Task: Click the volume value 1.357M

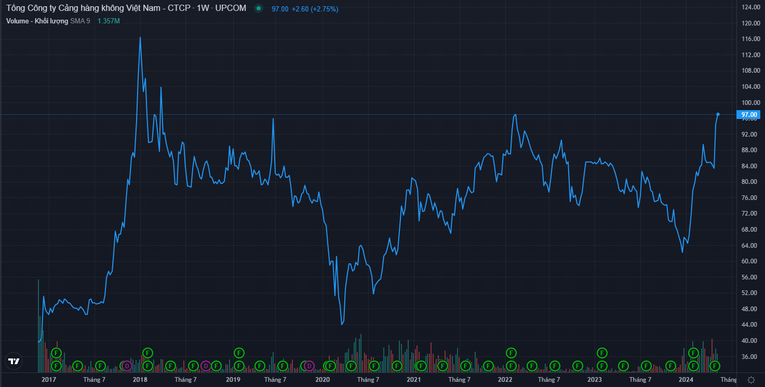Action: [x=108, y=21]
